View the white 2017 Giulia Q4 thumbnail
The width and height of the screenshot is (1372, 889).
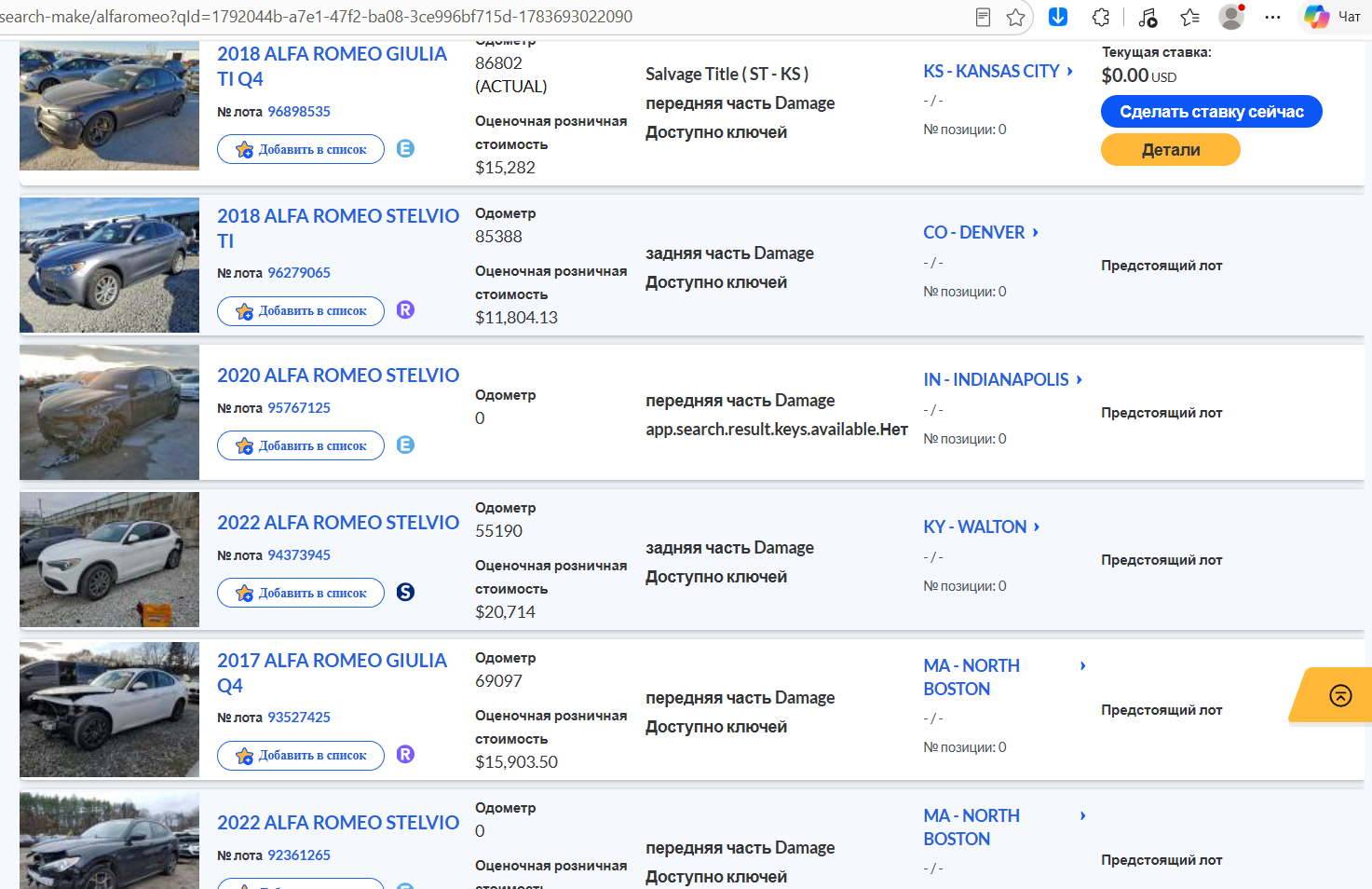(109, 709)
